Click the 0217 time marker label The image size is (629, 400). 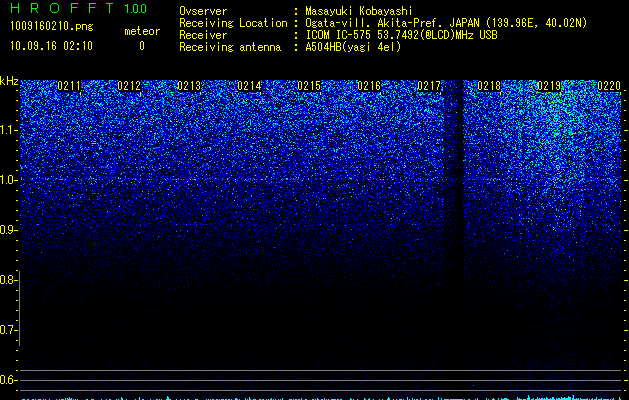429,86
